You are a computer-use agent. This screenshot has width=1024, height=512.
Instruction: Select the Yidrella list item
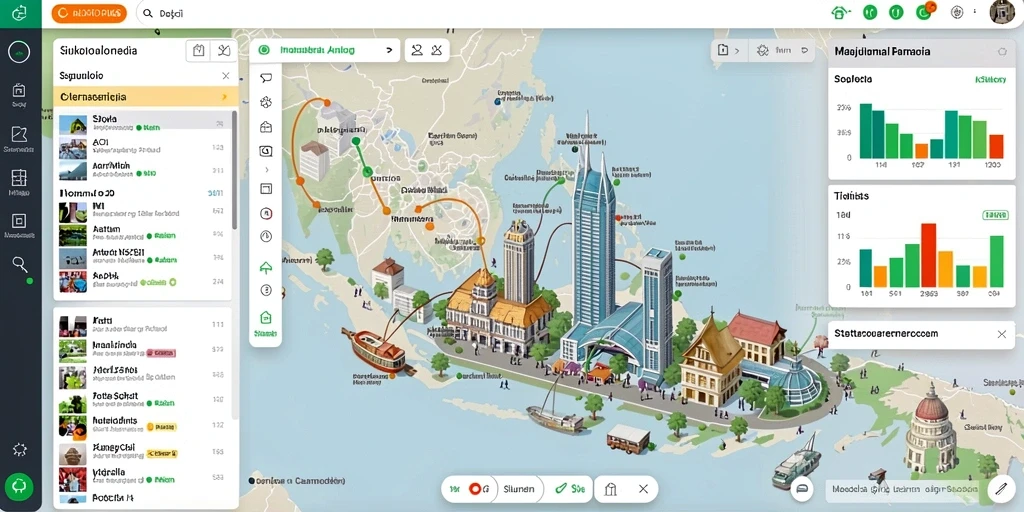[143, 477]
